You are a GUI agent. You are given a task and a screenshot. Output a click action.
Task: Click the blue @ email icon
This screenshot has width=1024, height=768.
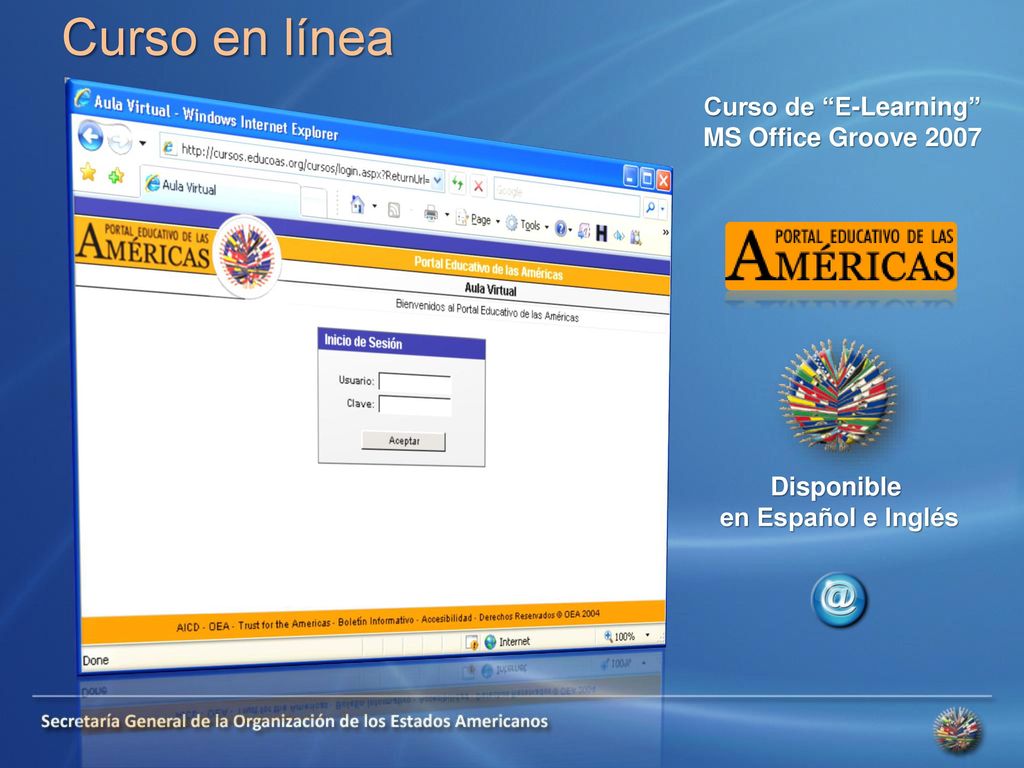[839, 600]
